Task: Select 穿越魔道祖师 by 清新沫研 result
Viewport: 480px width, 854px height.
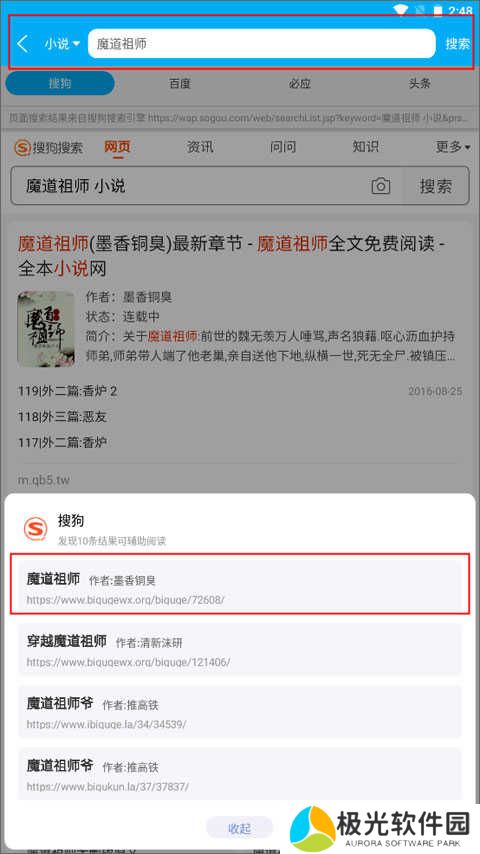Action: [240, 650]
